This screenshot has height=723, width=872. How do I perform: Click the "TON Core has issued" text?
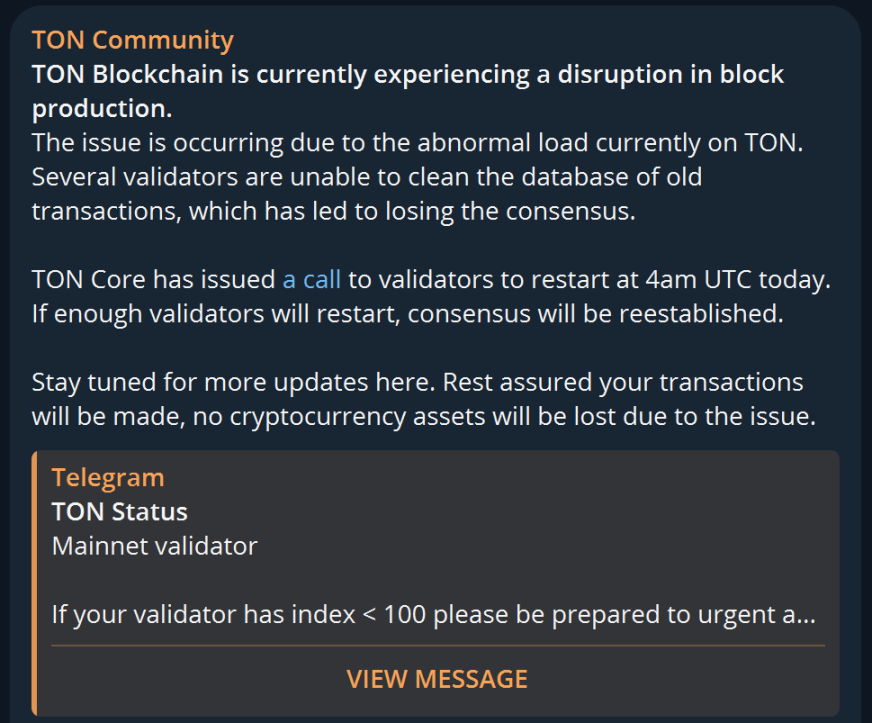153,279
